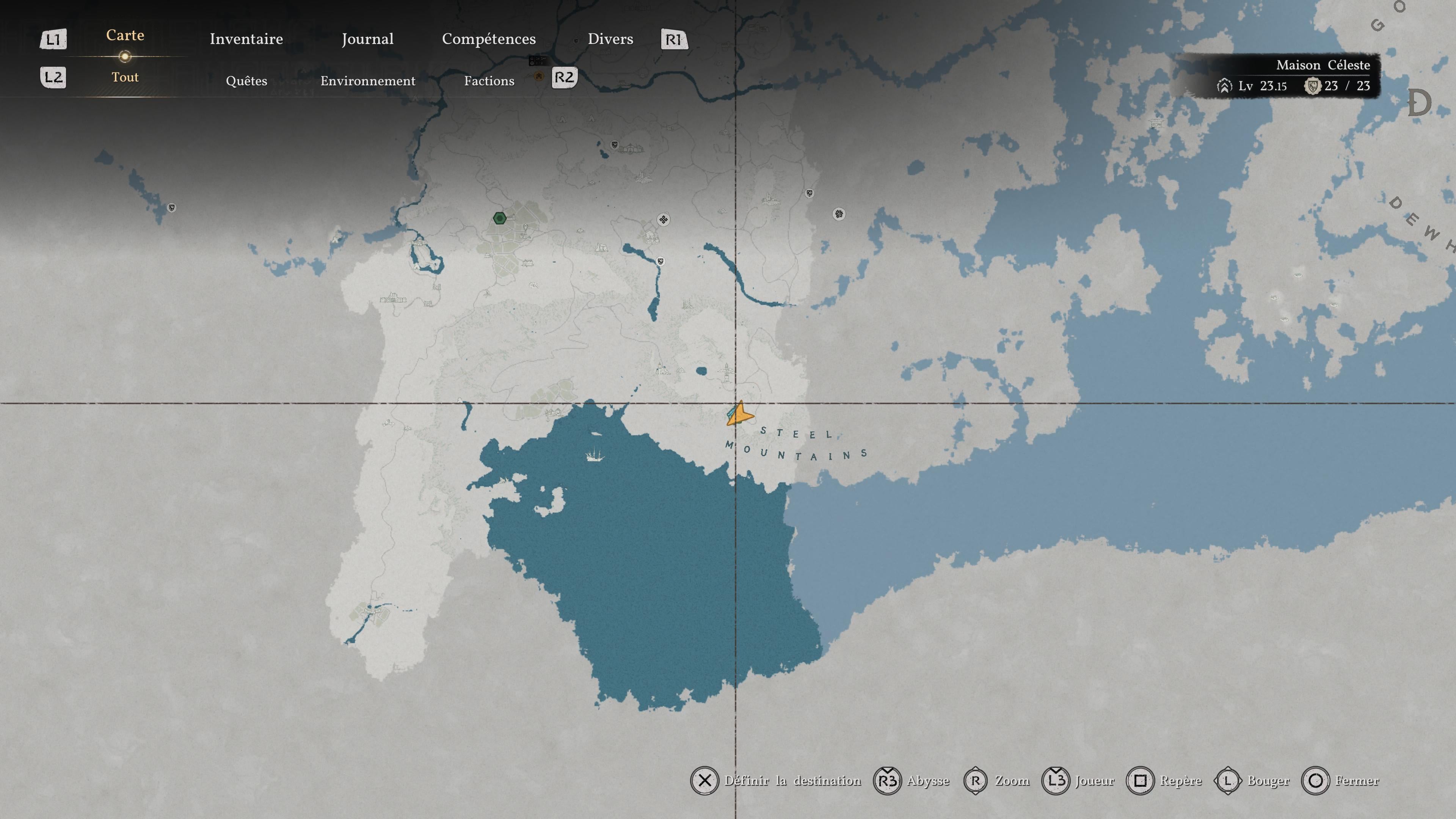This screenshot has width=1456, height=819.
Task: Filter the map by Quêtes
Action: point(246,81)
